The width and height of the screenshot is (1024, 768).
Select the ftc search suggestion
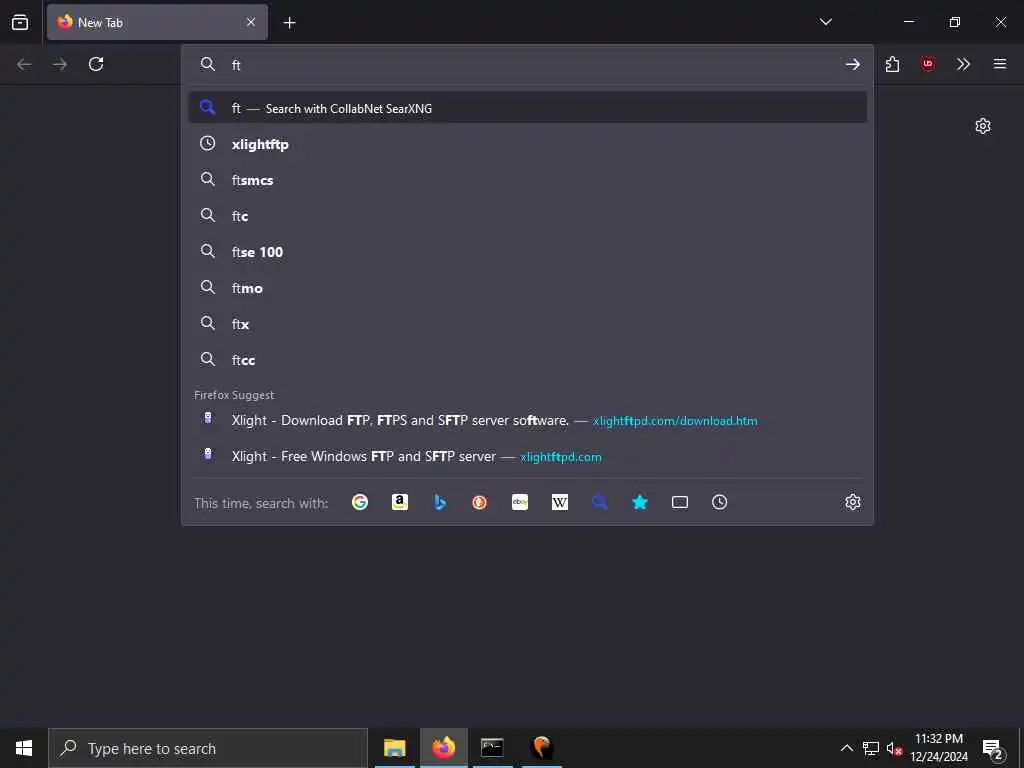(528, 216)
